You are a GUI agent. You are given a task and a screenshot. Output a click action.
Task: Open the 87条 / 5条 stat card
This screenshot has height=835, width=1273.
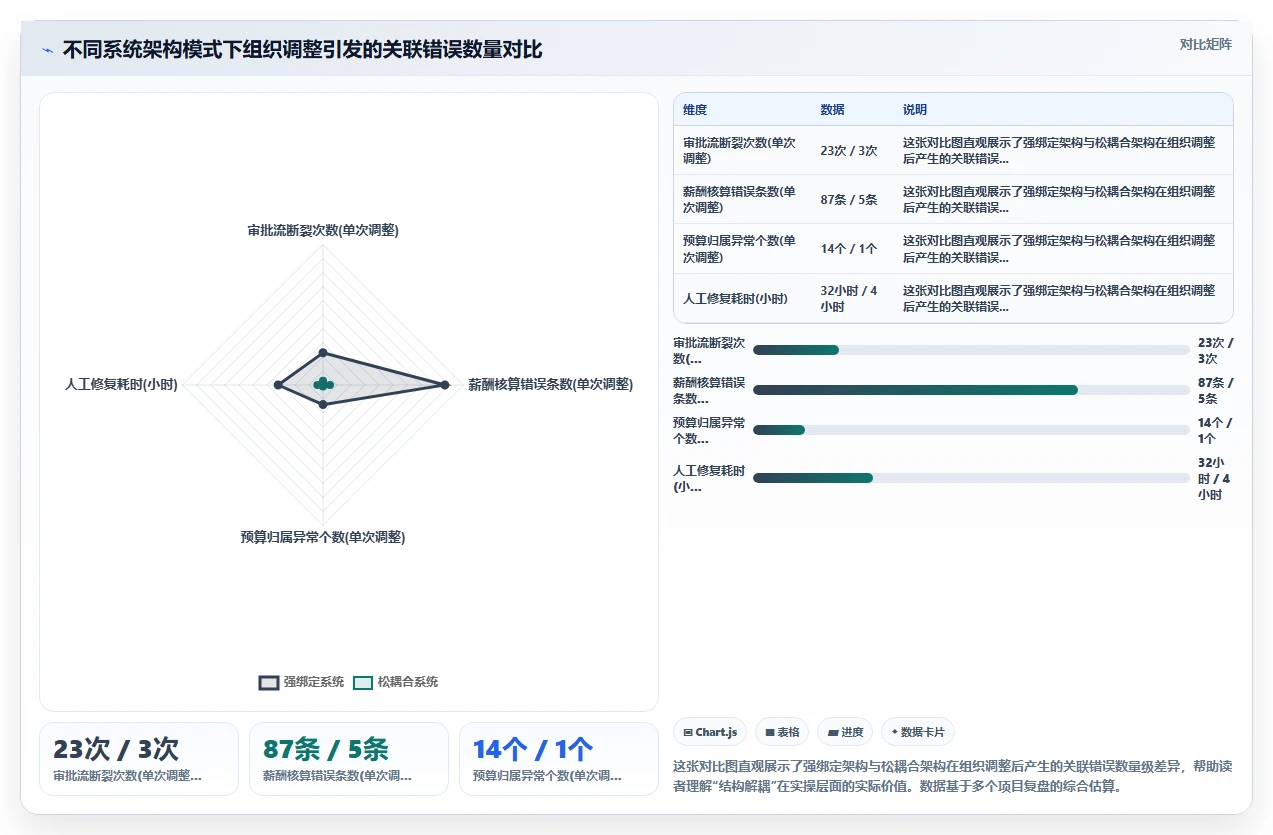click(x=349, y=759)
